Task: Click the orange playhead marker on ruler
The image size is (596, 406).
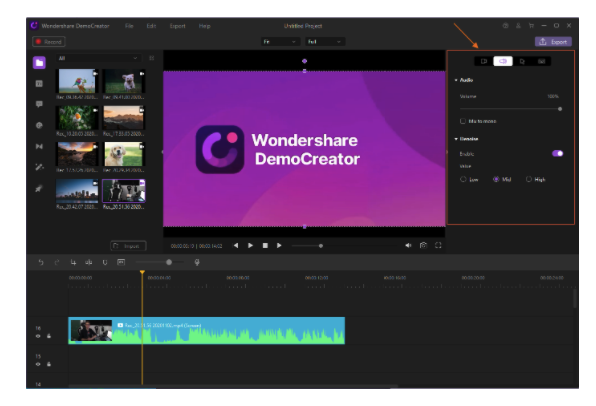Action: pyautogui.click(x=142, y=272)
